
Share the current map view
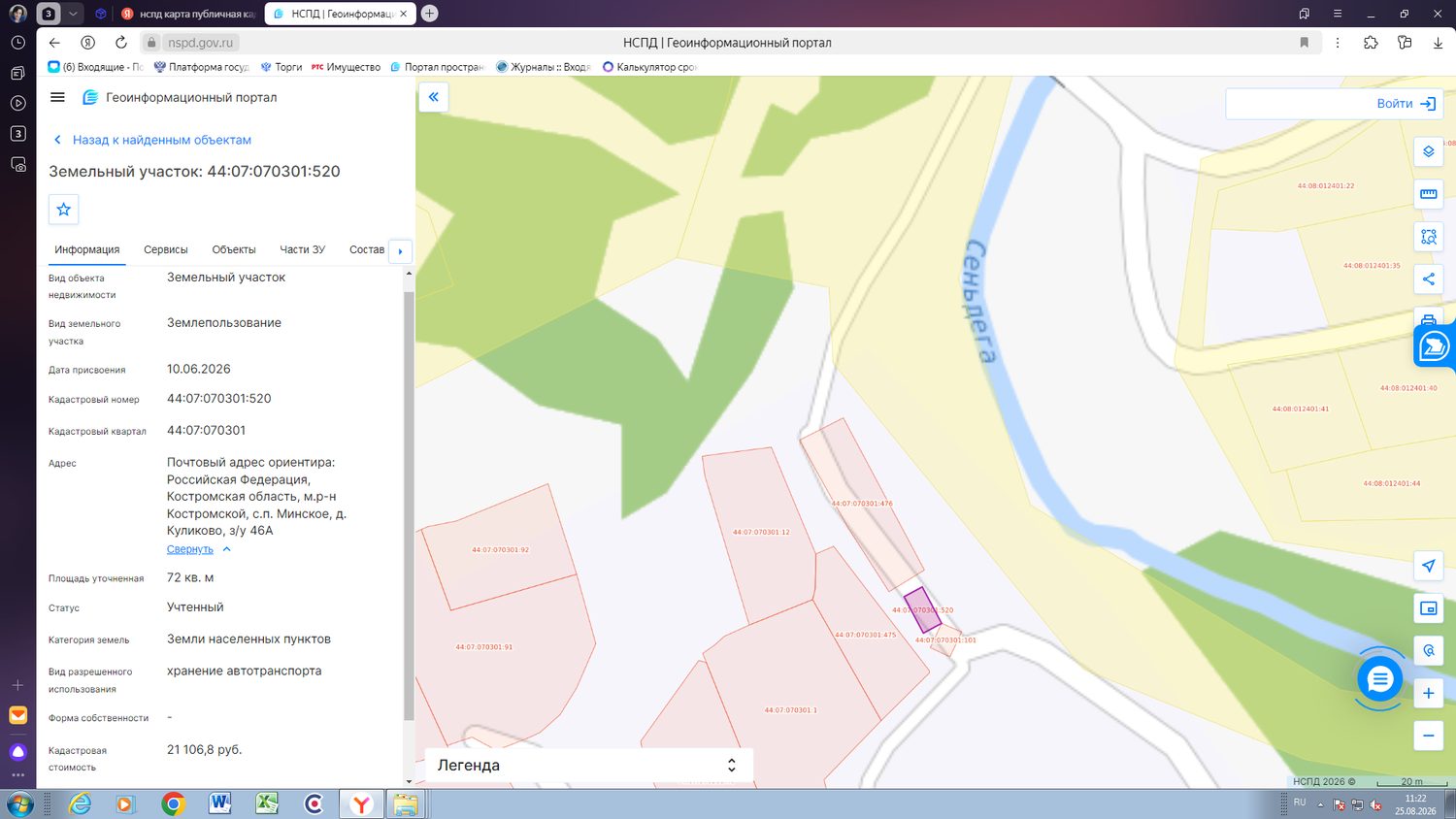[x=1428, y=279]
